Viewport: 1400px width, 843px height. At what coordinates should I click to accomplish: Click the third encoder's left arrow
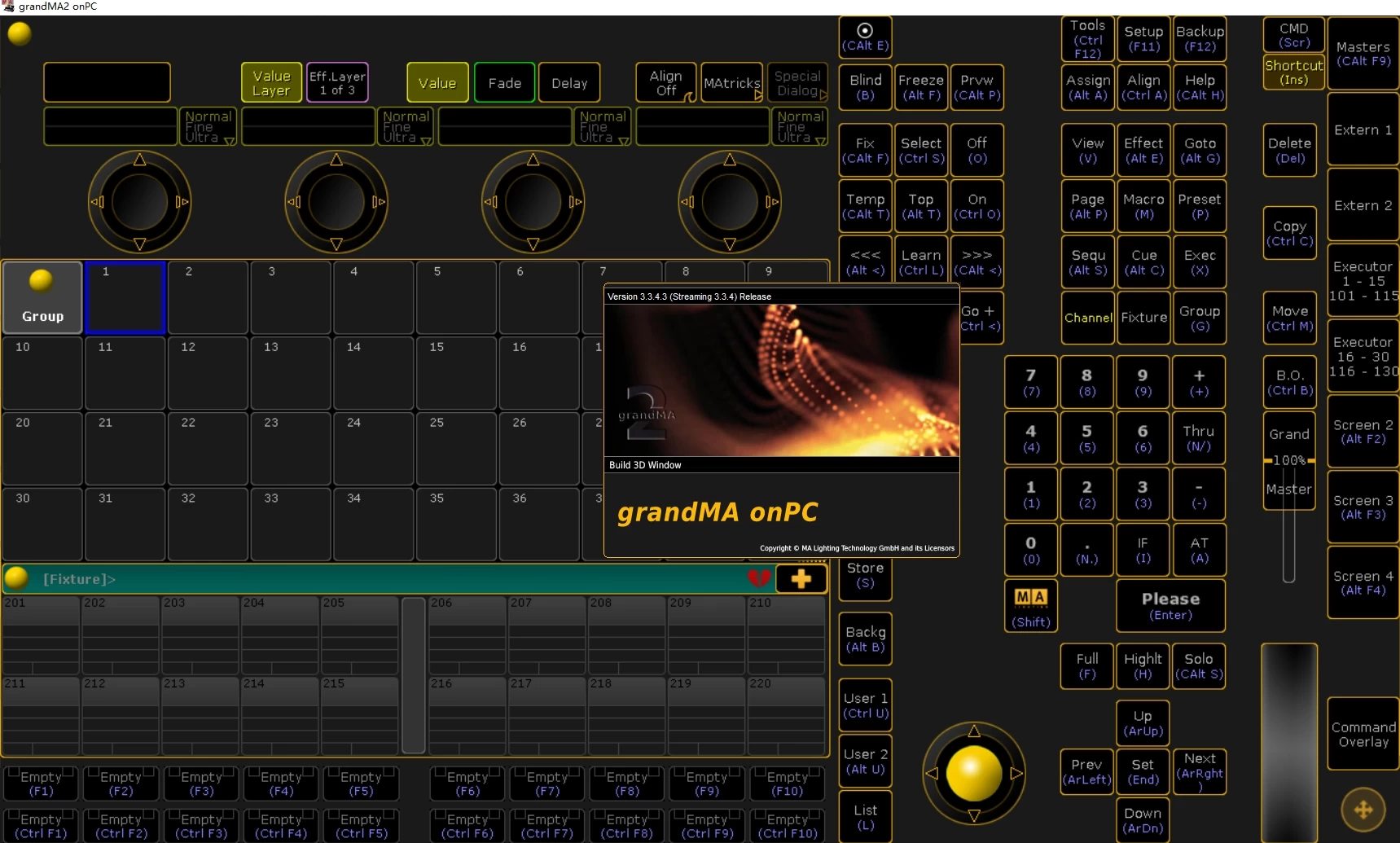click(x=490, y=201)
